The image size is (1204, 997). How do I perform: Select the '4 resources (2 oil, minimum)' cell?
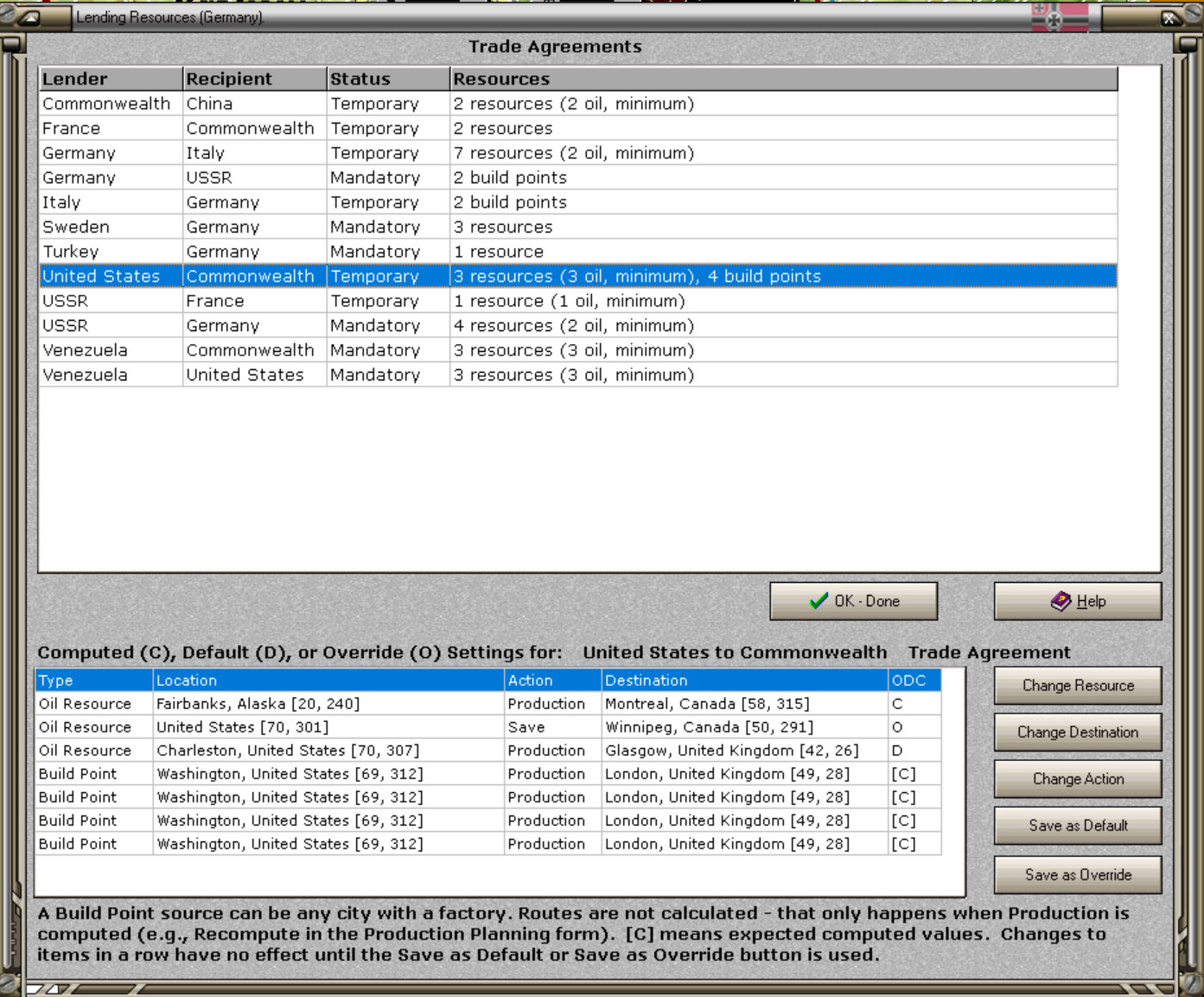[x=784, y=326]
